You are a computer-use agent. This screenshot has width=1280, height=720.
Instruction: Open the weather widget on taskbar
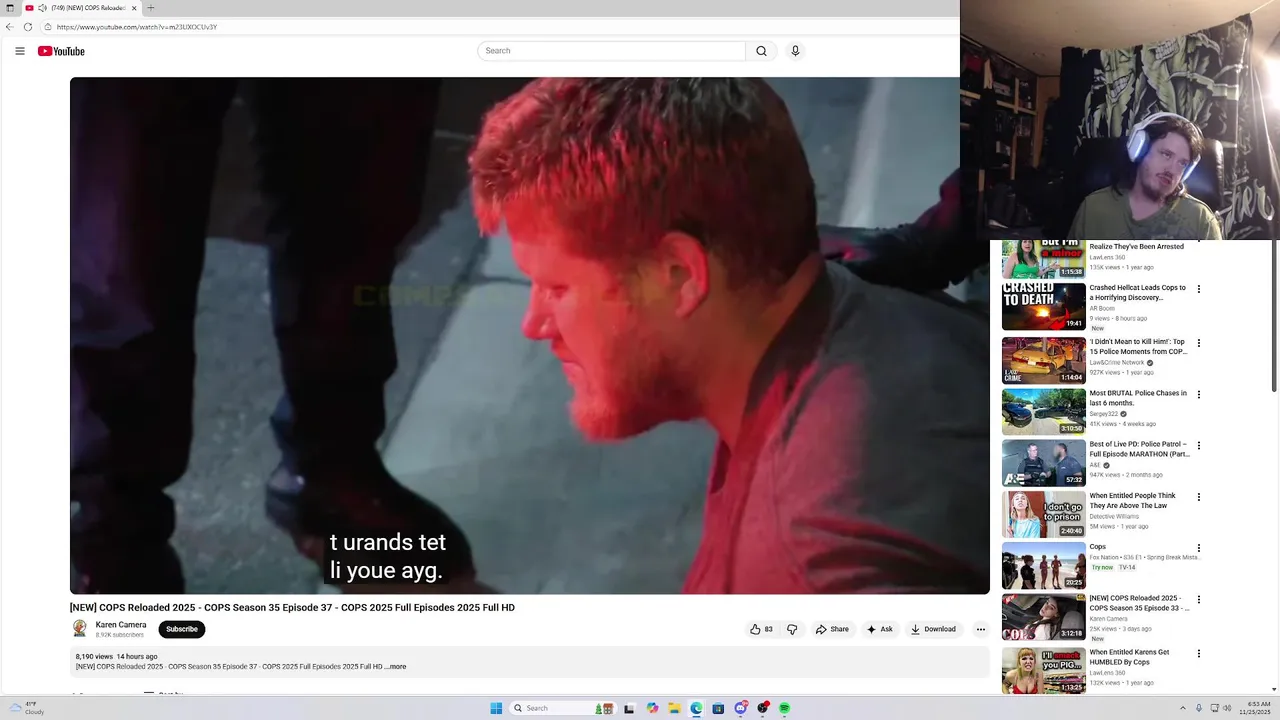27,708
